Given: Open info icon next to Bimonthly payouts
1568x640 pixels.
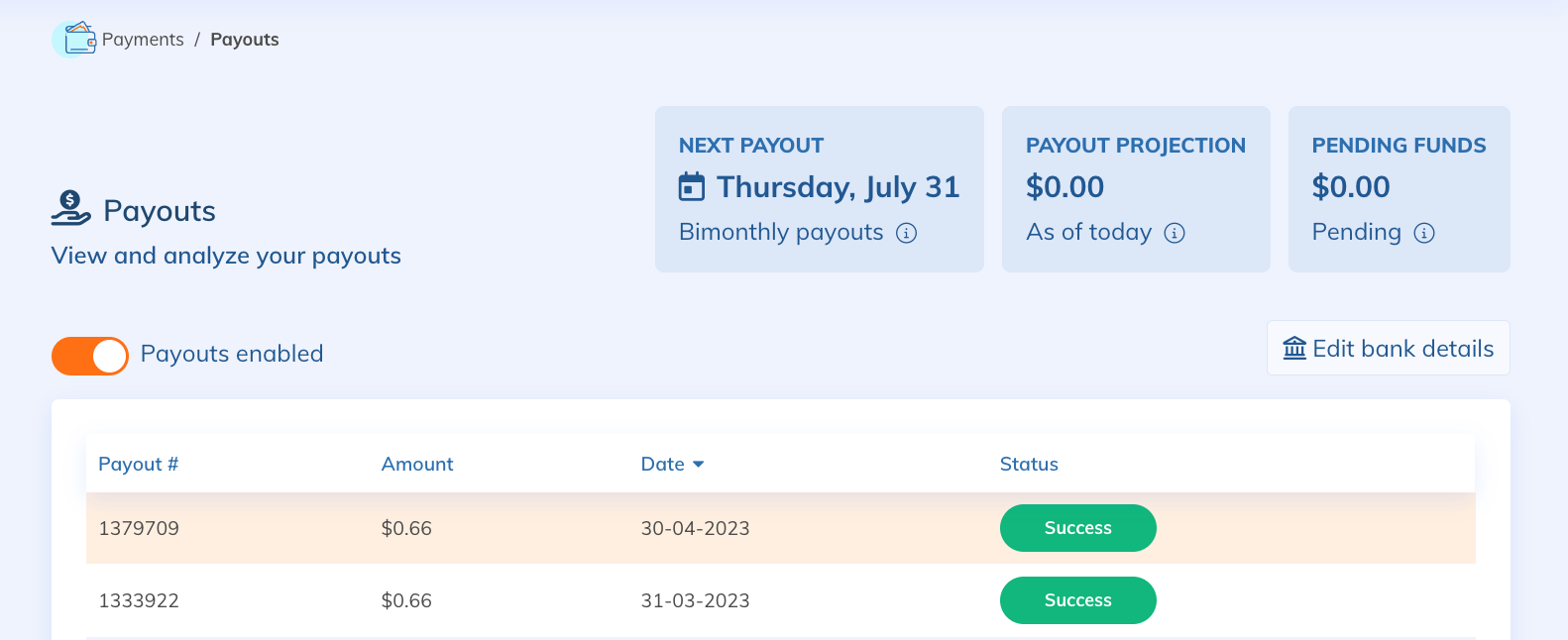Looking at the screenshot, I should pyautogui.click(x=906, y=233).
